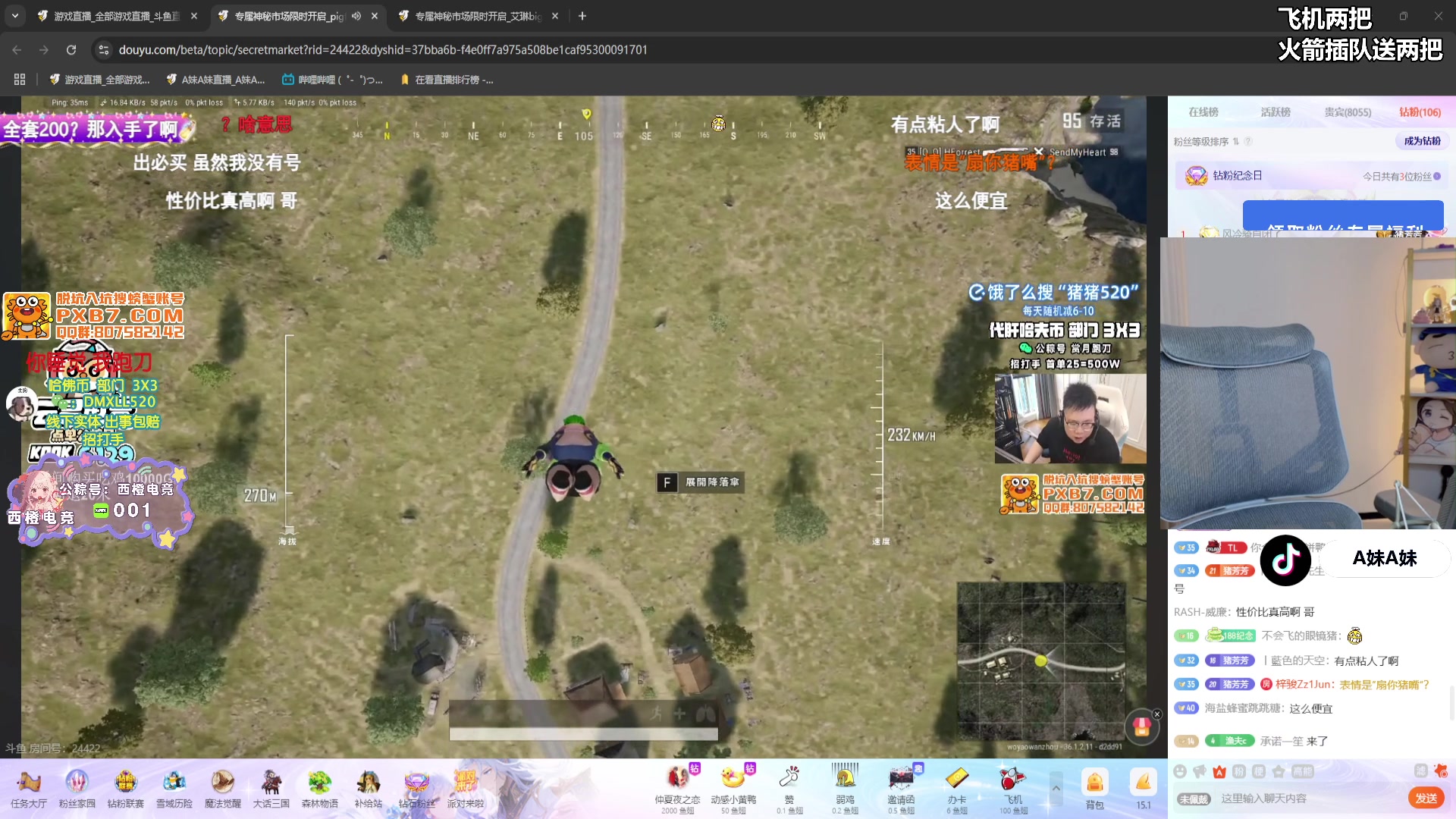Switch to first 游戏直播 browser tab
Viewport: 1456px width, 819px height.
click(x=118, y=16)
